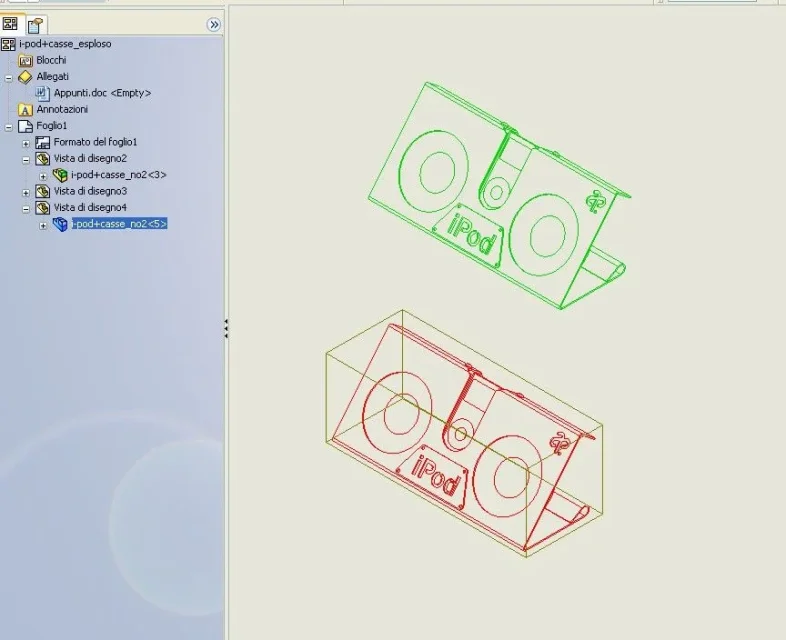This screenshot has width=786, height=640.
Task: Click the Vista di disegno2 view icon
Action: point(43,159)
